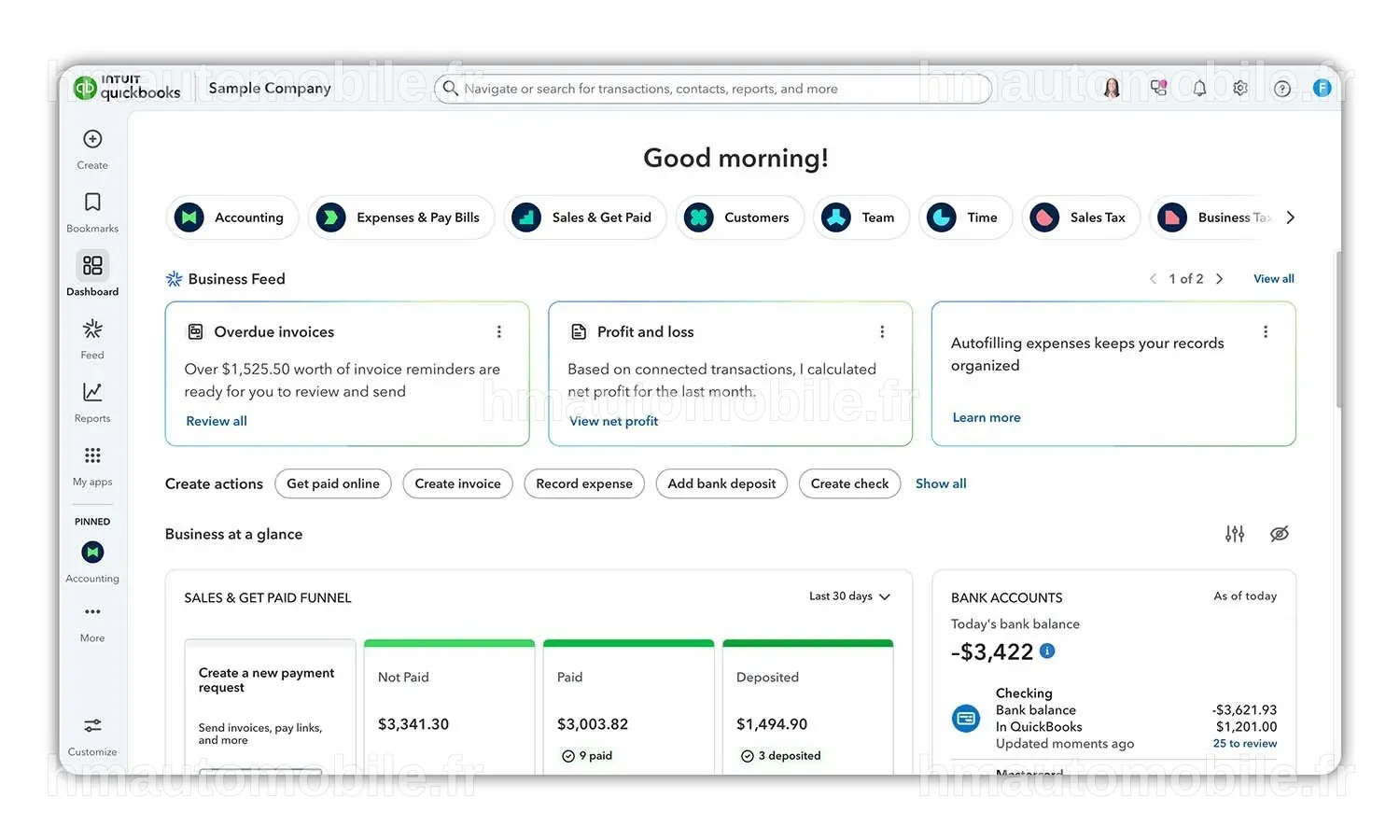Click Record expense button
Image resolution: width=1400 pixels, height=840 pixels.
pos(584,483)
